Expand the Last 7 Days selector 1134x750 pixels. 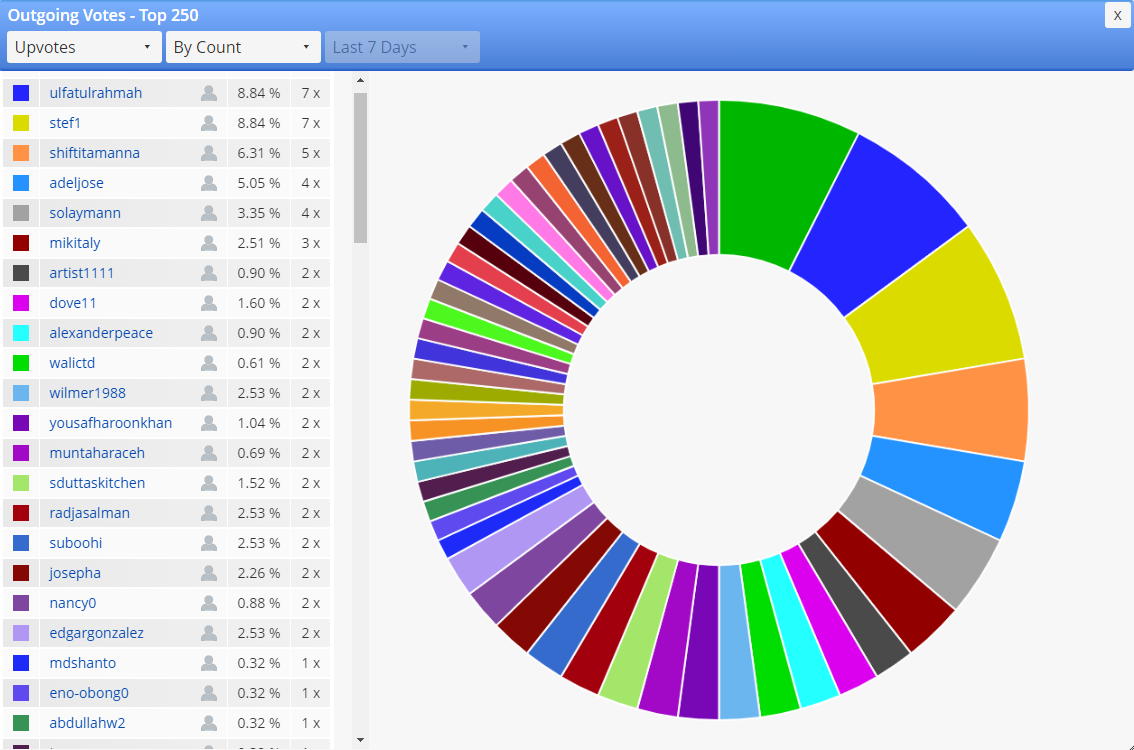coord(402,47)
